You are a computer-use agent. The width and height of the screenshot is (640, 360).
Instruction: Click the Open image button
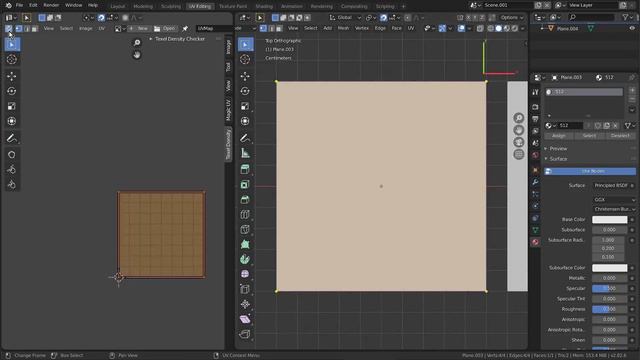(165, 29)
